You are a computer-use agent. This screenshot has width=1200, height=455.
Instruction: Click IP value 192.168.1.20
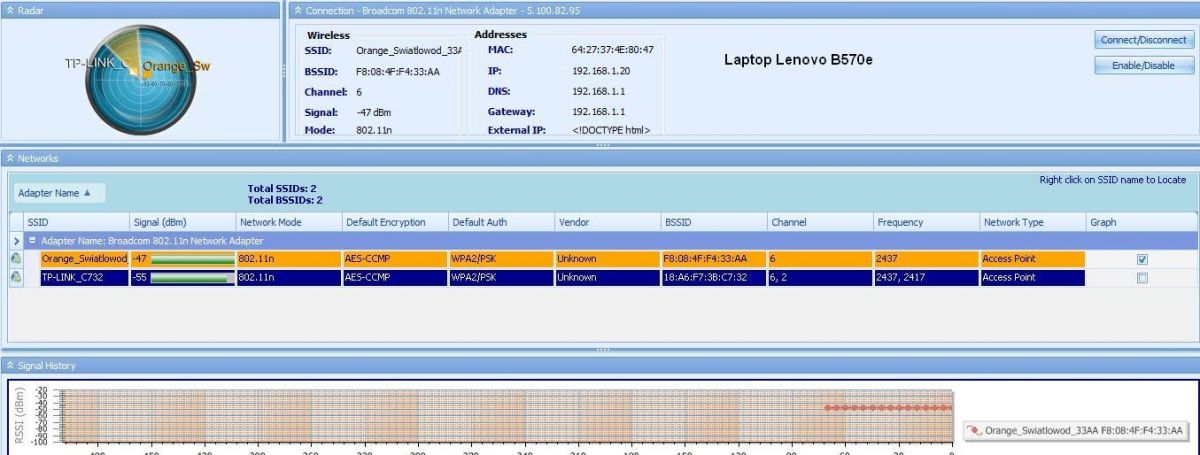point(601,71)
